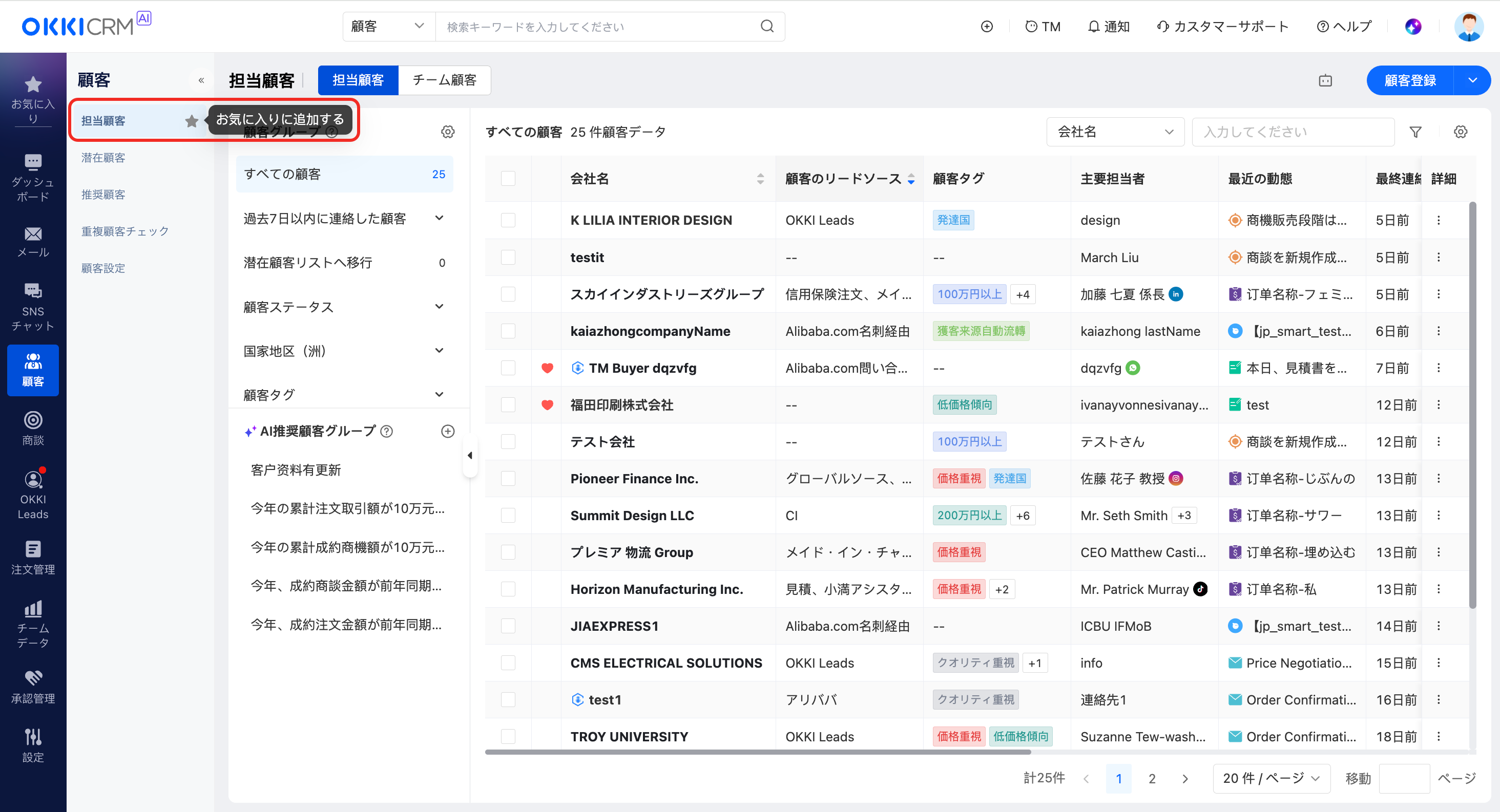1500x812 pixels.
Task: Open the user profile avatar
Action: point(1469,26)
